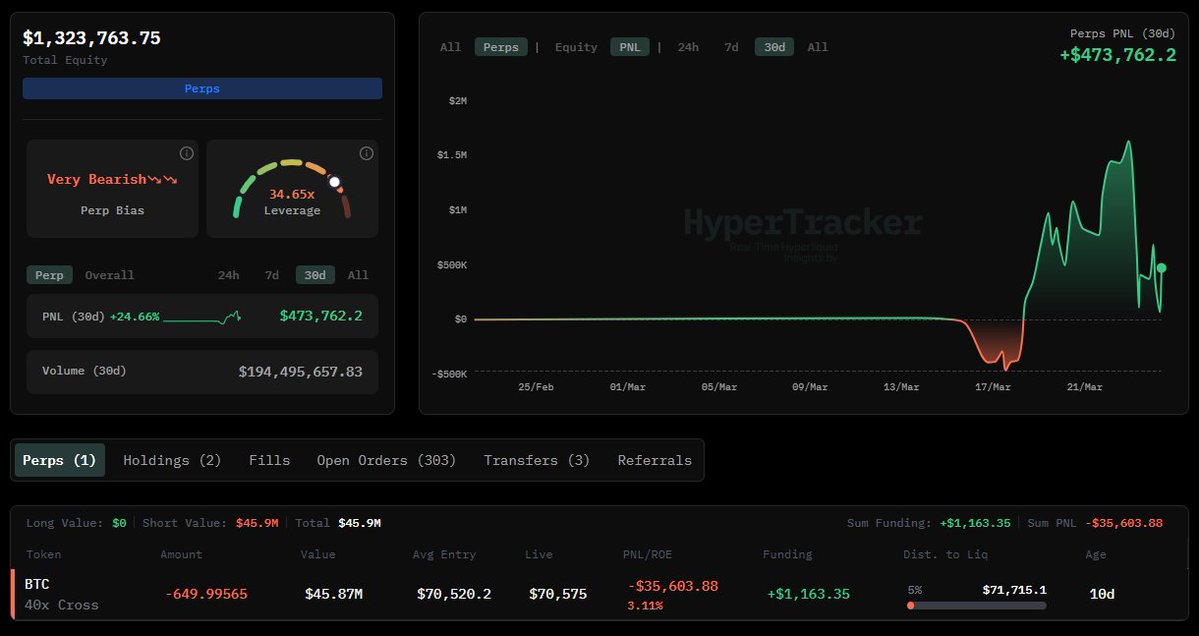Set stats period to 7d
The image size is (1199, 636).
click(271, 275)
